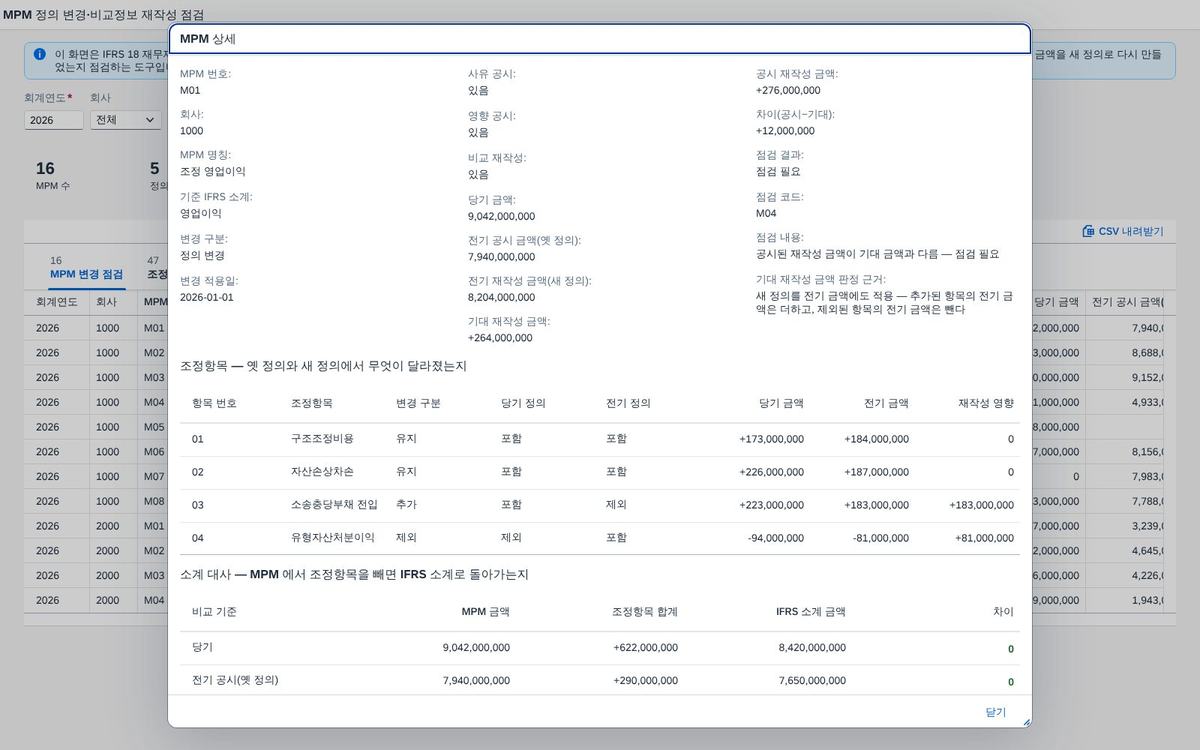The image size is (1200, 750).
Task: Click the 재작성 영향 column header
Action: click(986, 403)
